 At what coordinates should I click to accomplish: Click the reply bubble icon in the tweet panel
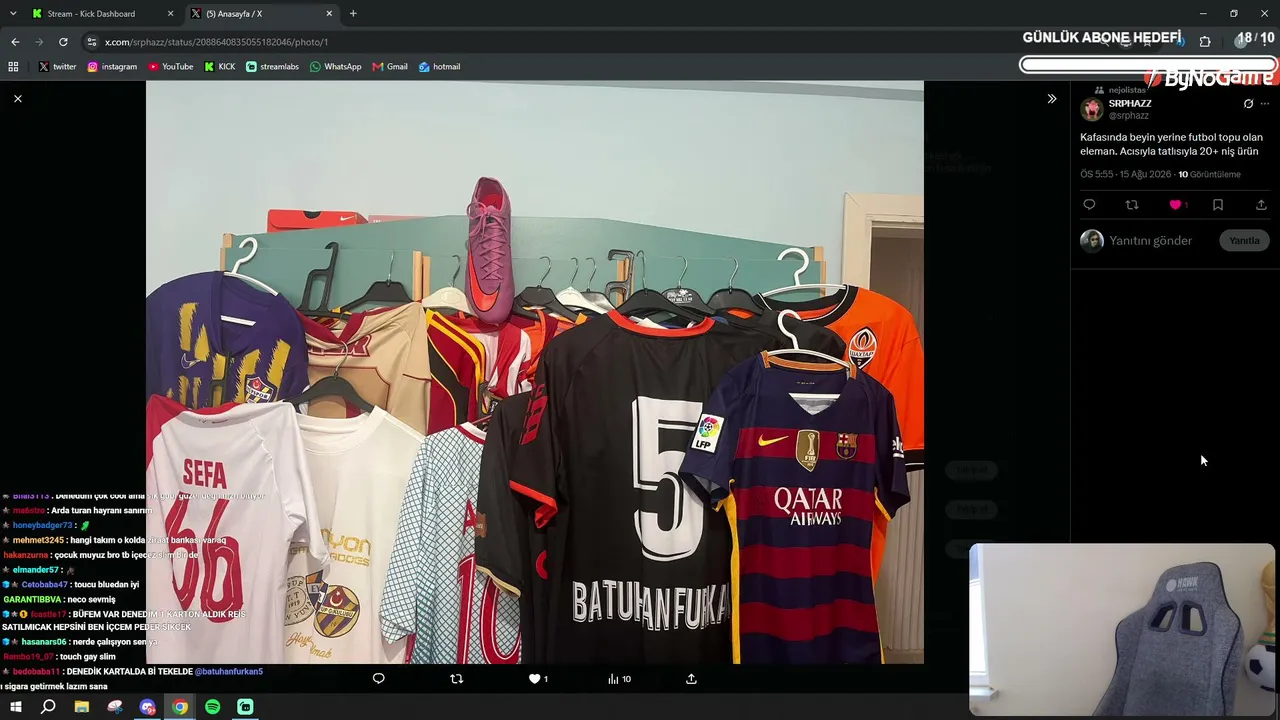pos(1089,205)
